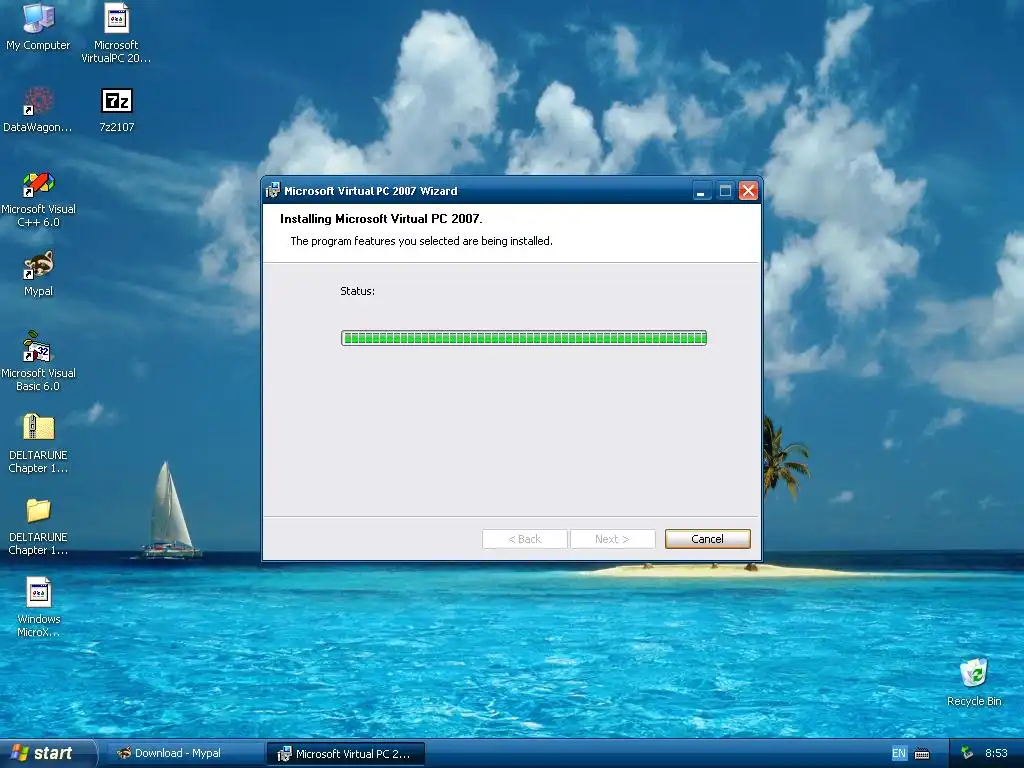Viewport: 1024px width, 768px height.
Task: Click the disabled Next button
Action: pyautogui.click(x=612, y=539)
